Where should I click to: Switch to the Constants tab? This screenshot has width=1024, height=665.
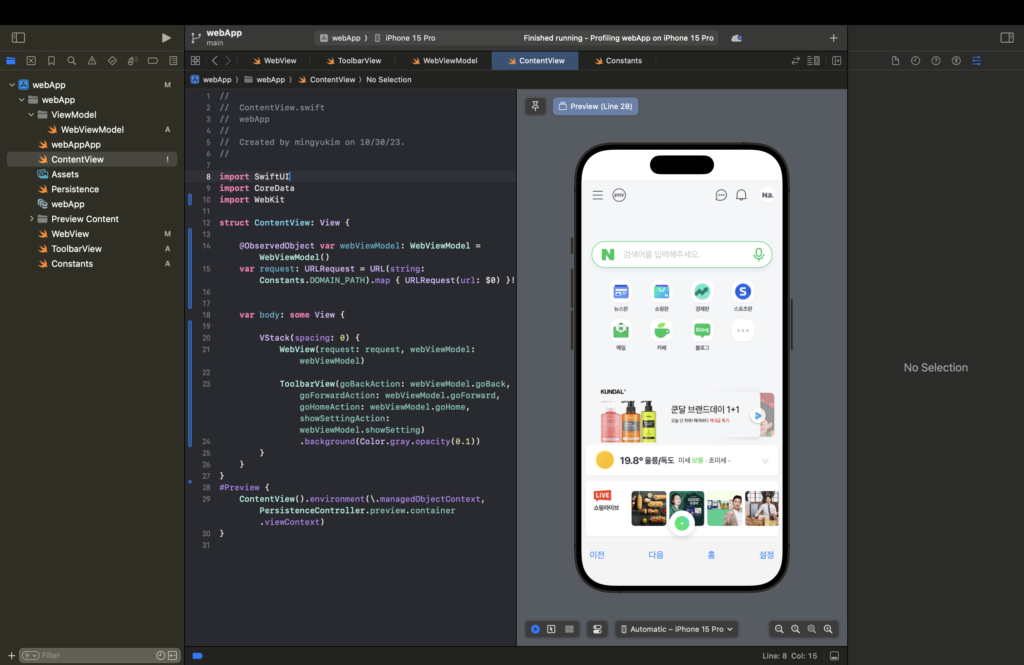[618, 61]
